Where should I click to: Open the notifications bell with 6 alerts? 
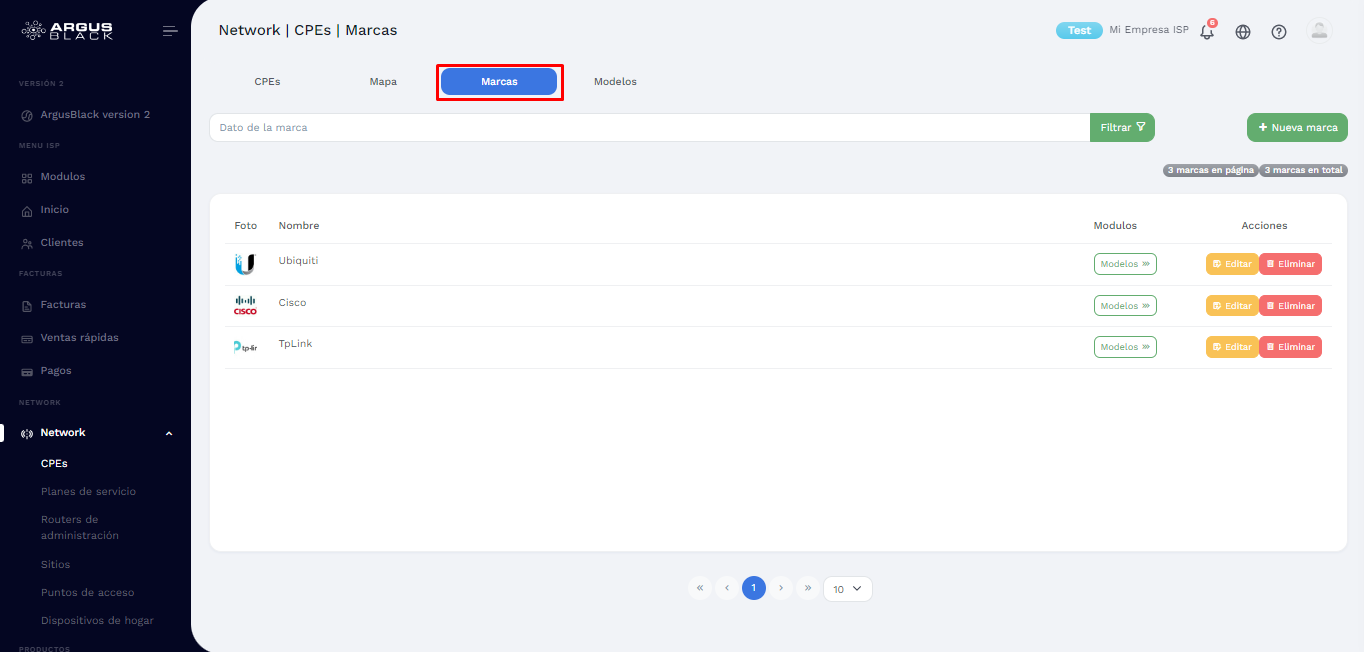tap(1206, 31)
